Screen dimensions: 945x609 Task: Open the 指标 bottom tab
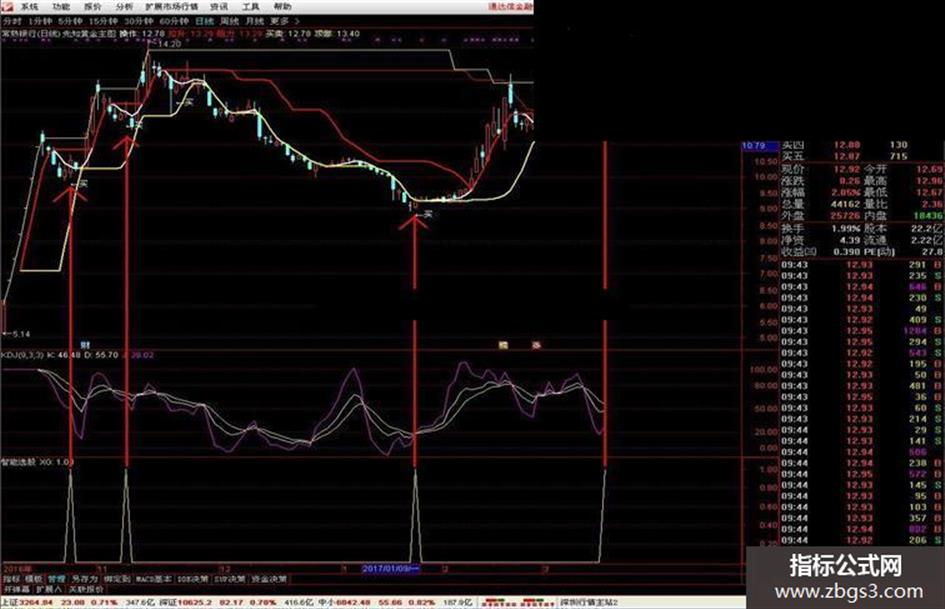(11, 579)
